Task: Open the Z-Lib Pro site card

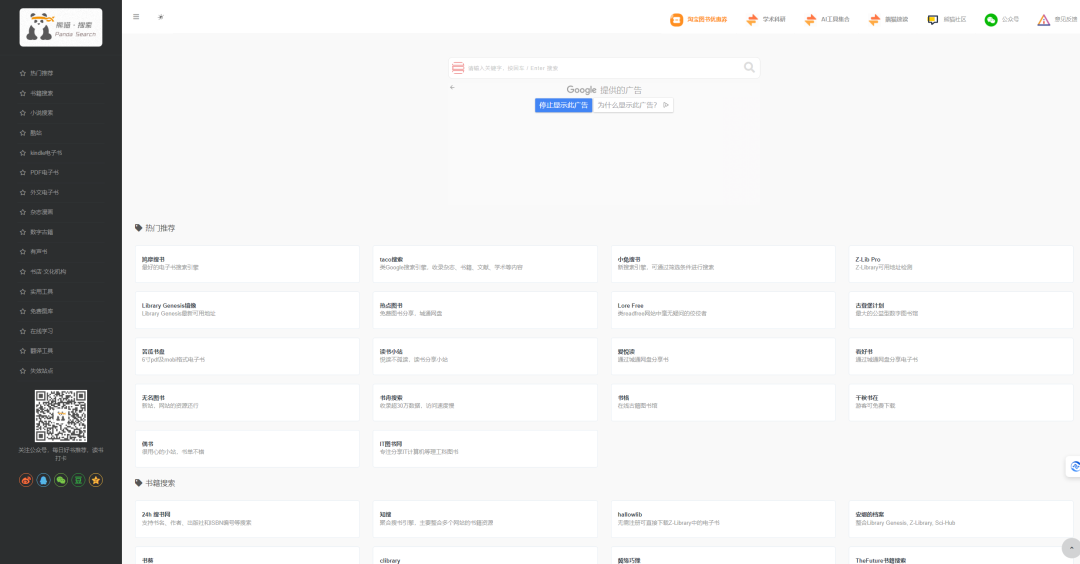Action: pos(960,264)
